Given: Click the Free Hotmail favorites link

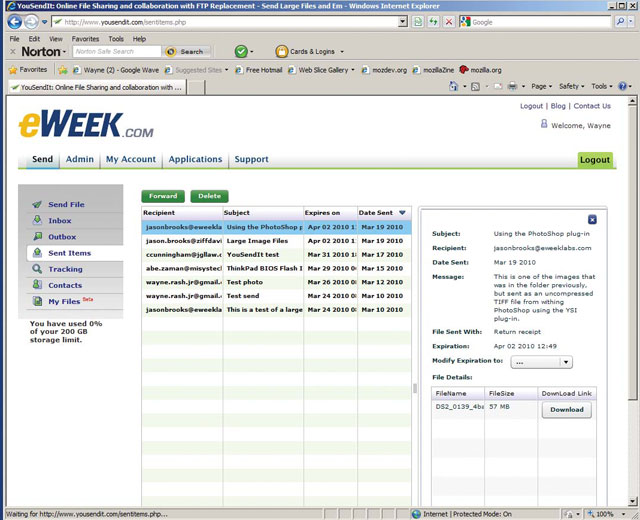Looking at the screenshot, I should click(x=259, y=70).
